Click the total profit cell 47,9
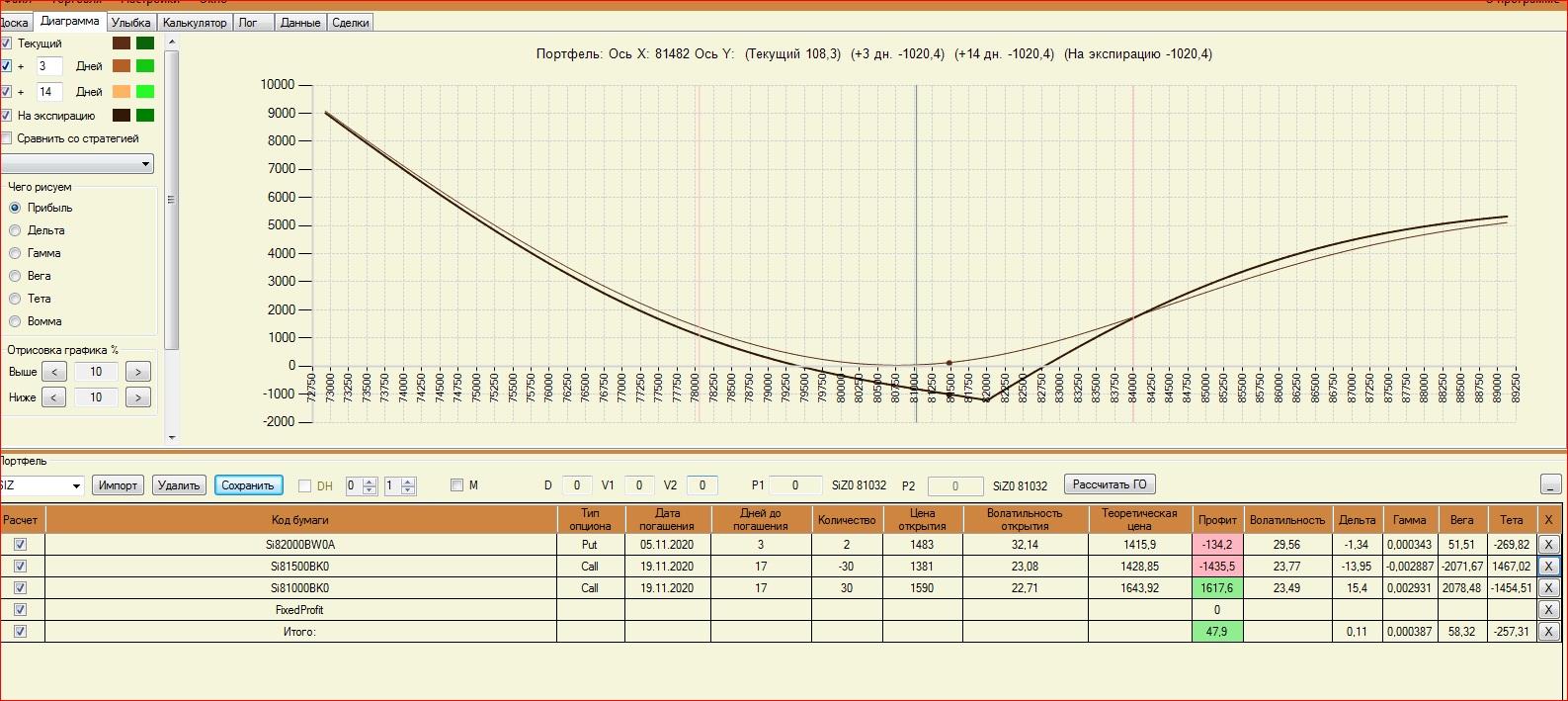1568x701 pixels. [x=1217, y=632]
